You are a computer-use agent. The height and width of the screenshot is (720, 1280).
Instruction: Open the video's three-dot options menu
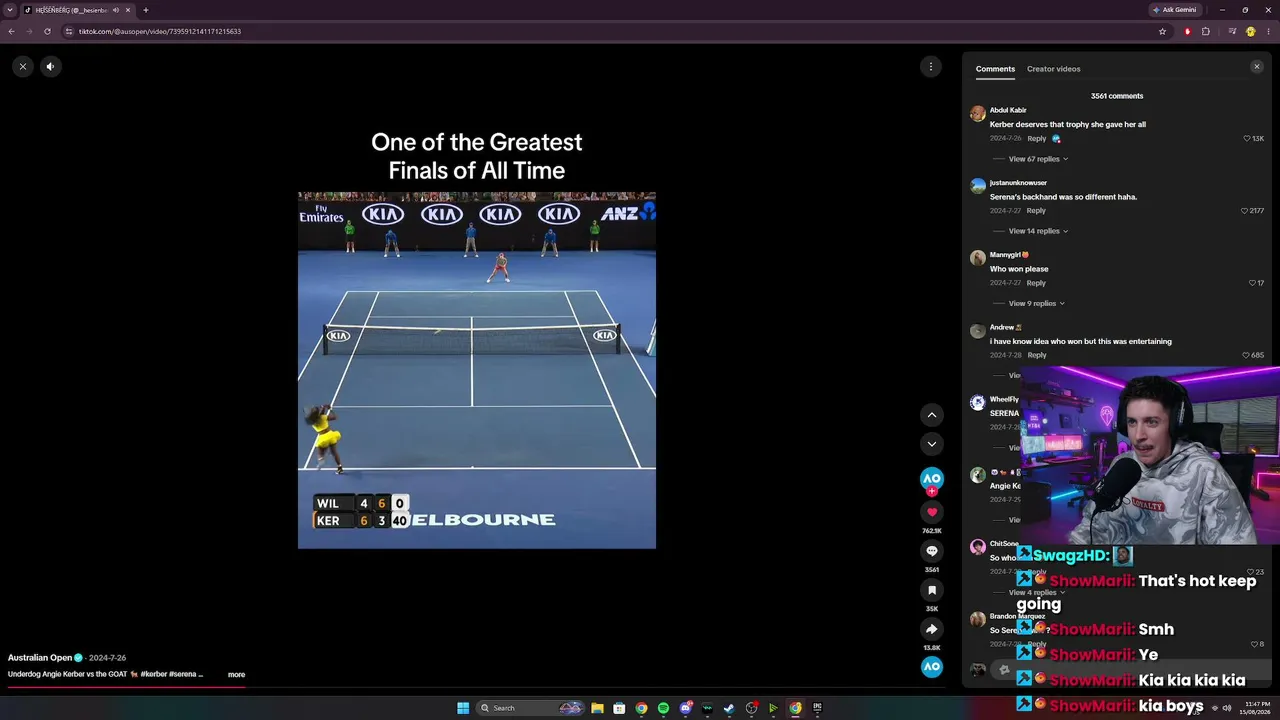click(x=931, y=66)
